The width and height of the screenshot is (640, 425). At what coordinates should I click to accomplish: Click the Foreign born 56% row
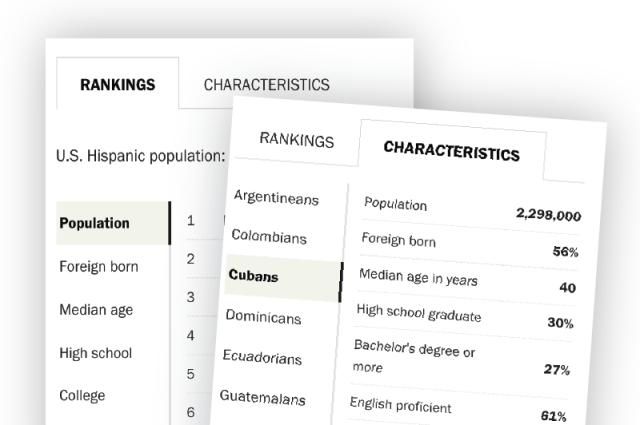coord(468,246)
